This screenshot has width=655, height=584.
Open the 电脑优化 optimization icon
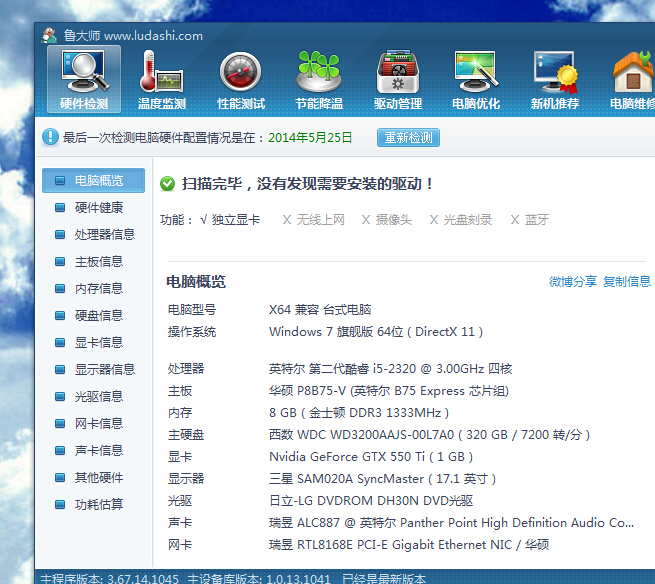(476, 79)
